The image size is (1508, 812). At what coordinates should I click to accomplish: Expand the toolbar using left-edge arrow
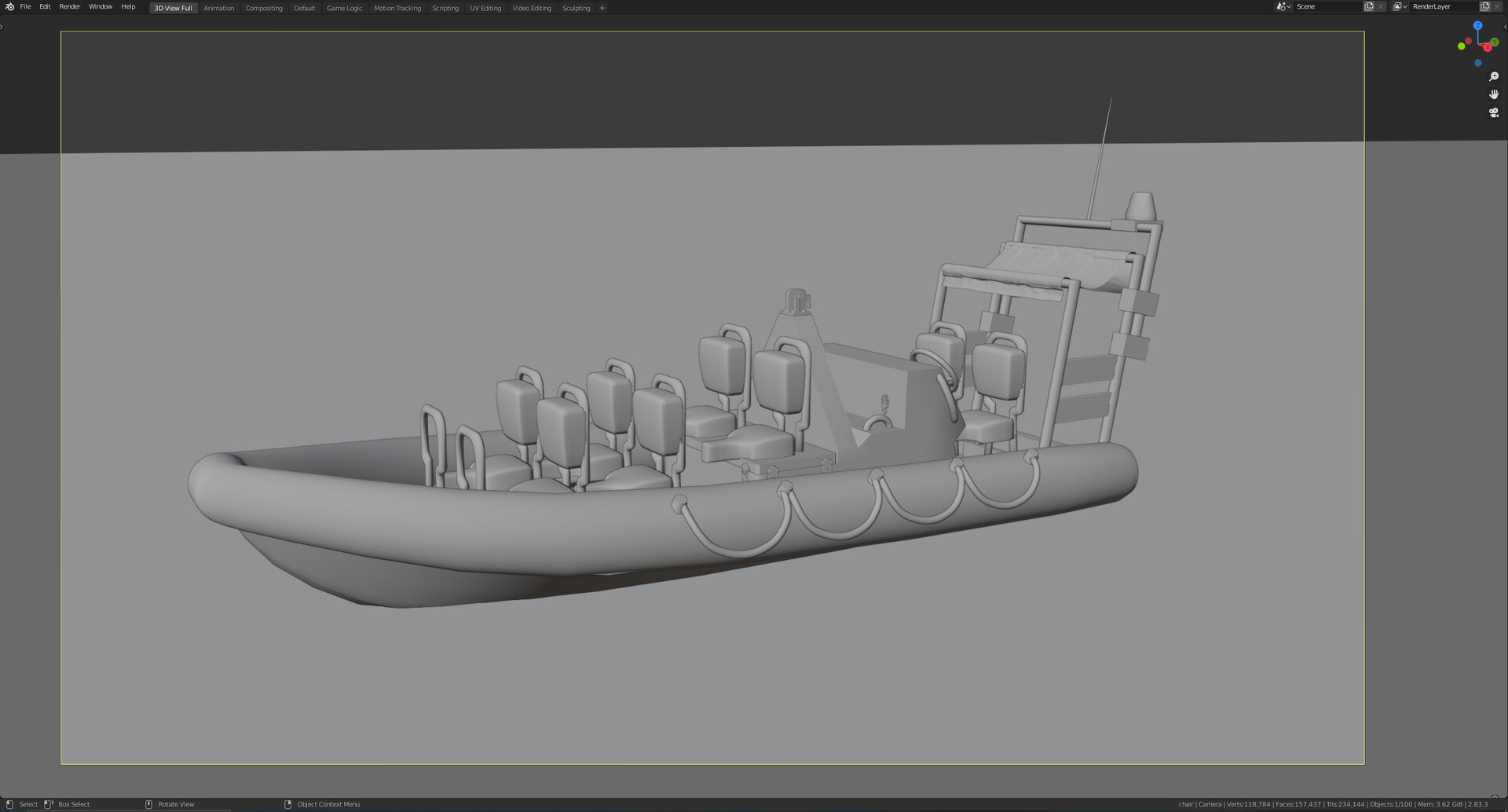[2, 27]
